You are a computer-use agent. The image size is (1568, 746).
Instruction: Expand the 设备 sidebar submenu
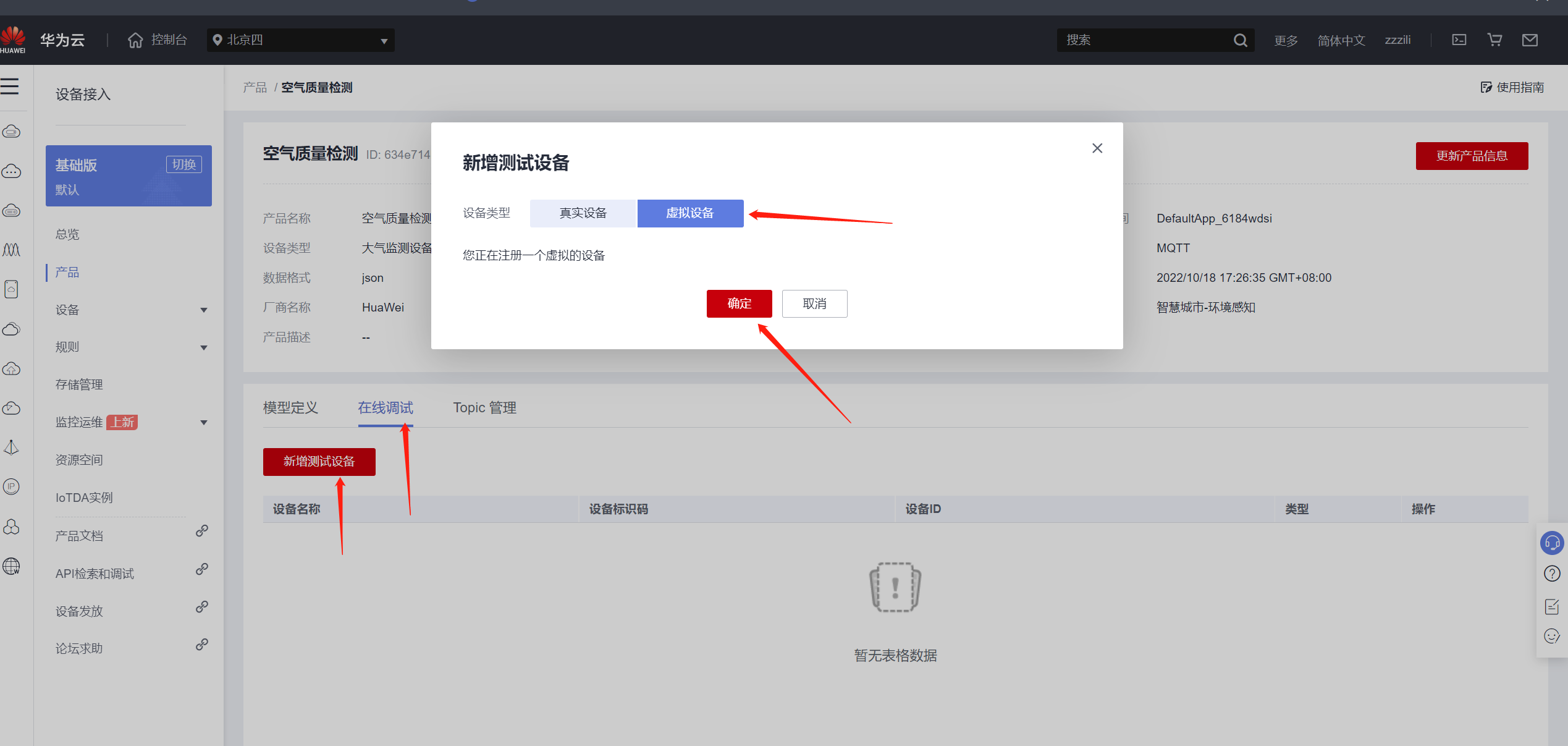point(130,310)
